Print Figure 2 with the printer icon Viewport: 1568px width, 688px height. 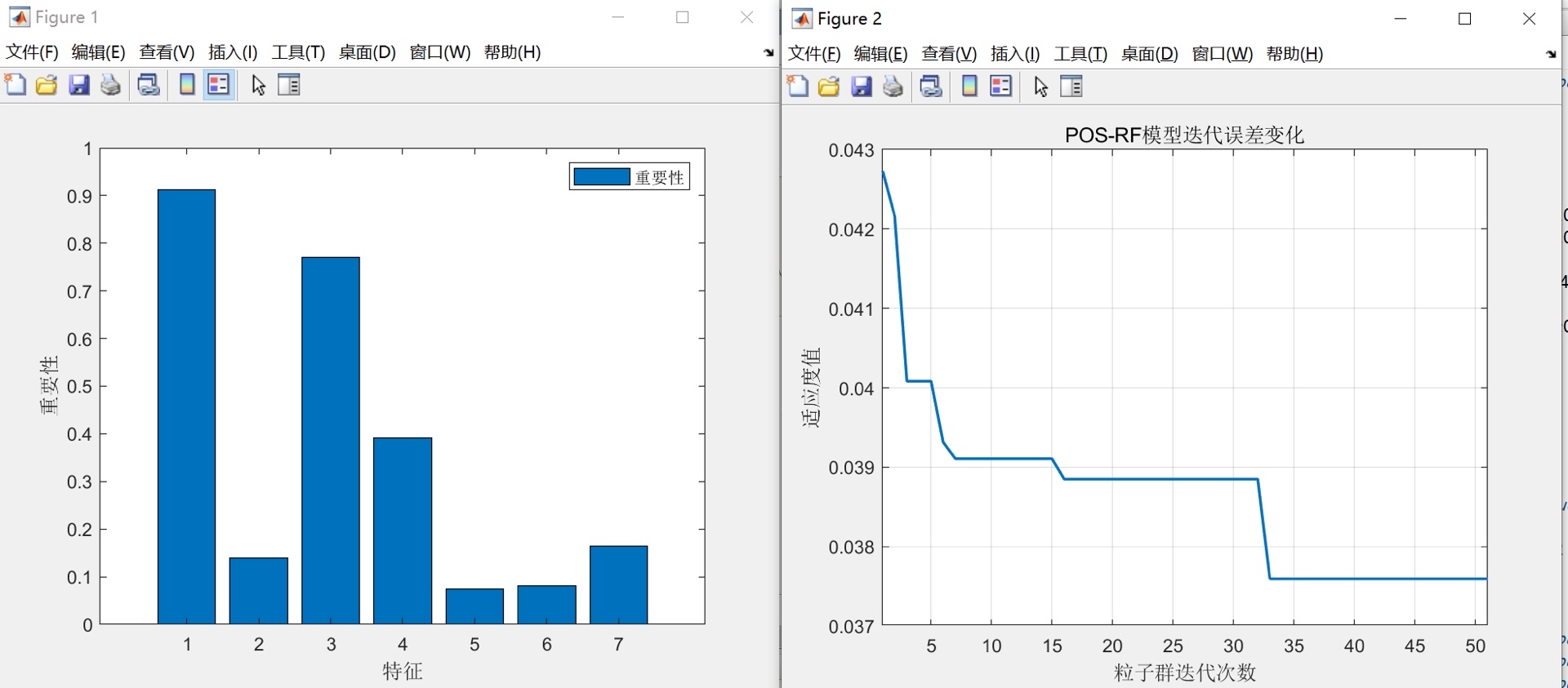click(x=893, y=87)
